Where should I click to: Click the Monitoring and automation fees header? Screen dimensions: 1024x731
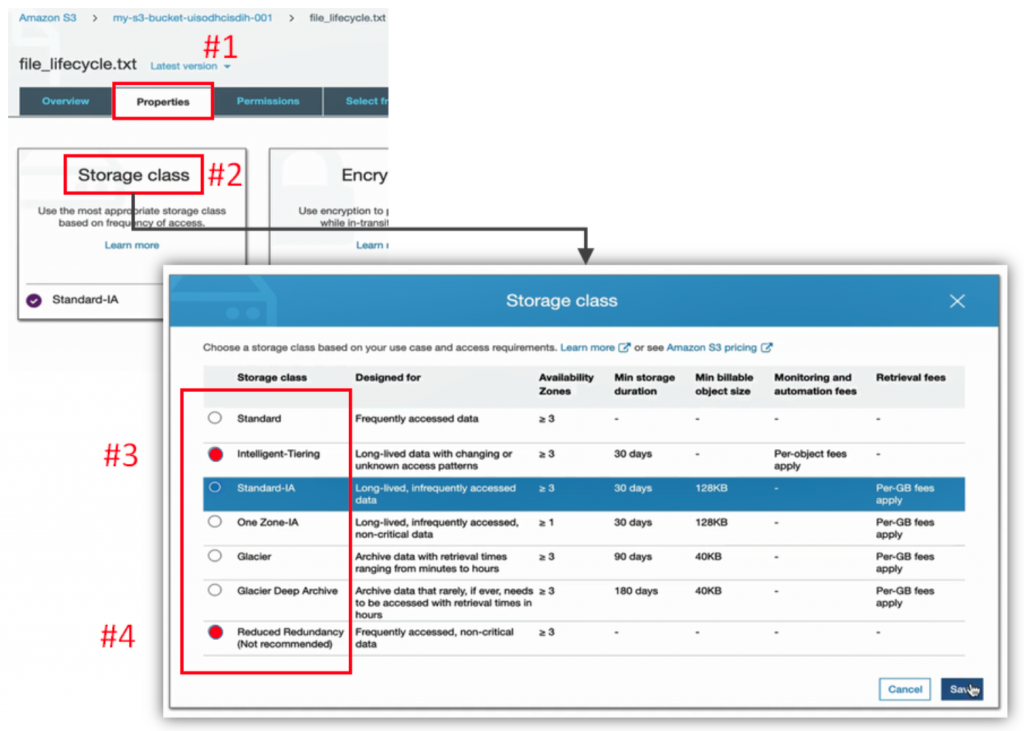point(815,384)
